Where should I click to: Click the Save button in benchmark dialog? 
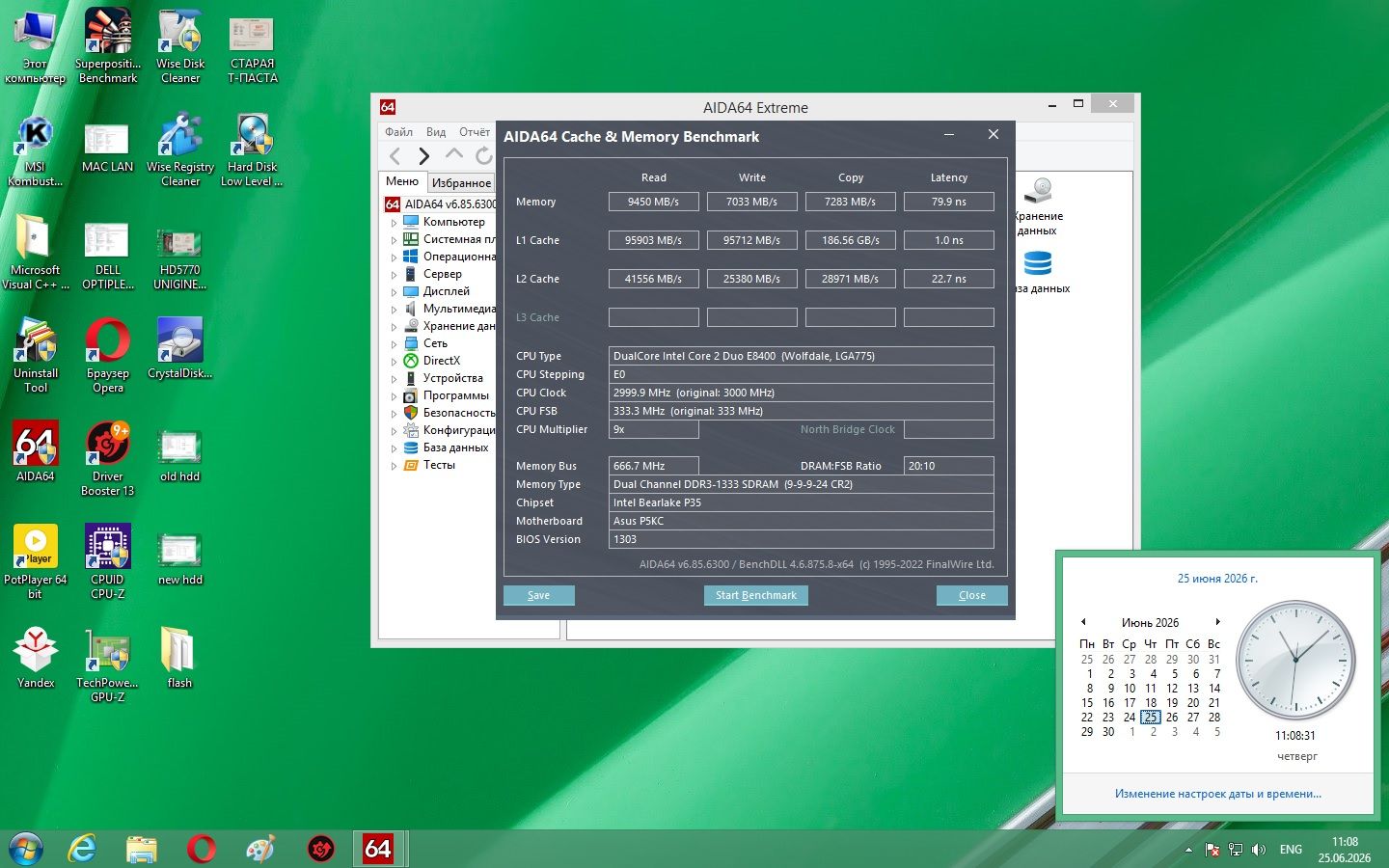pyautogui.click(x=539, y=595)
